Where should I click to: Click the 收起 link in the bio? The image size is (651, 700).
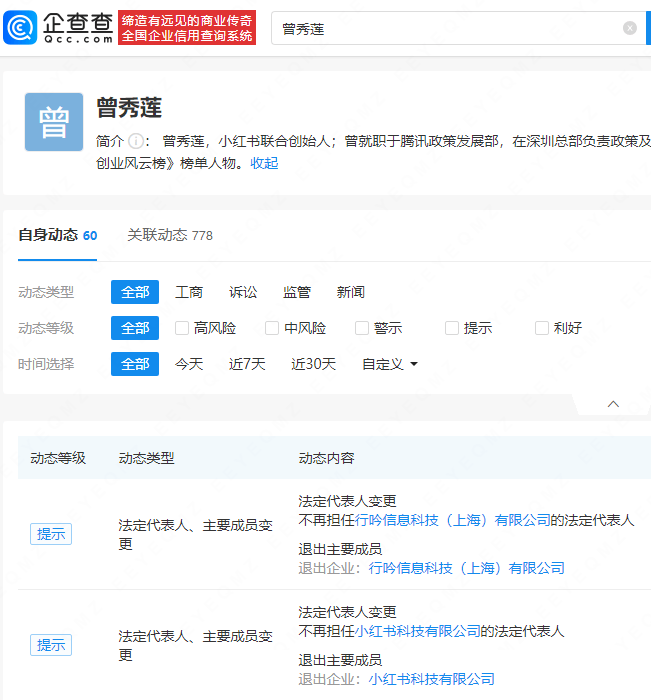pos(264,163)
